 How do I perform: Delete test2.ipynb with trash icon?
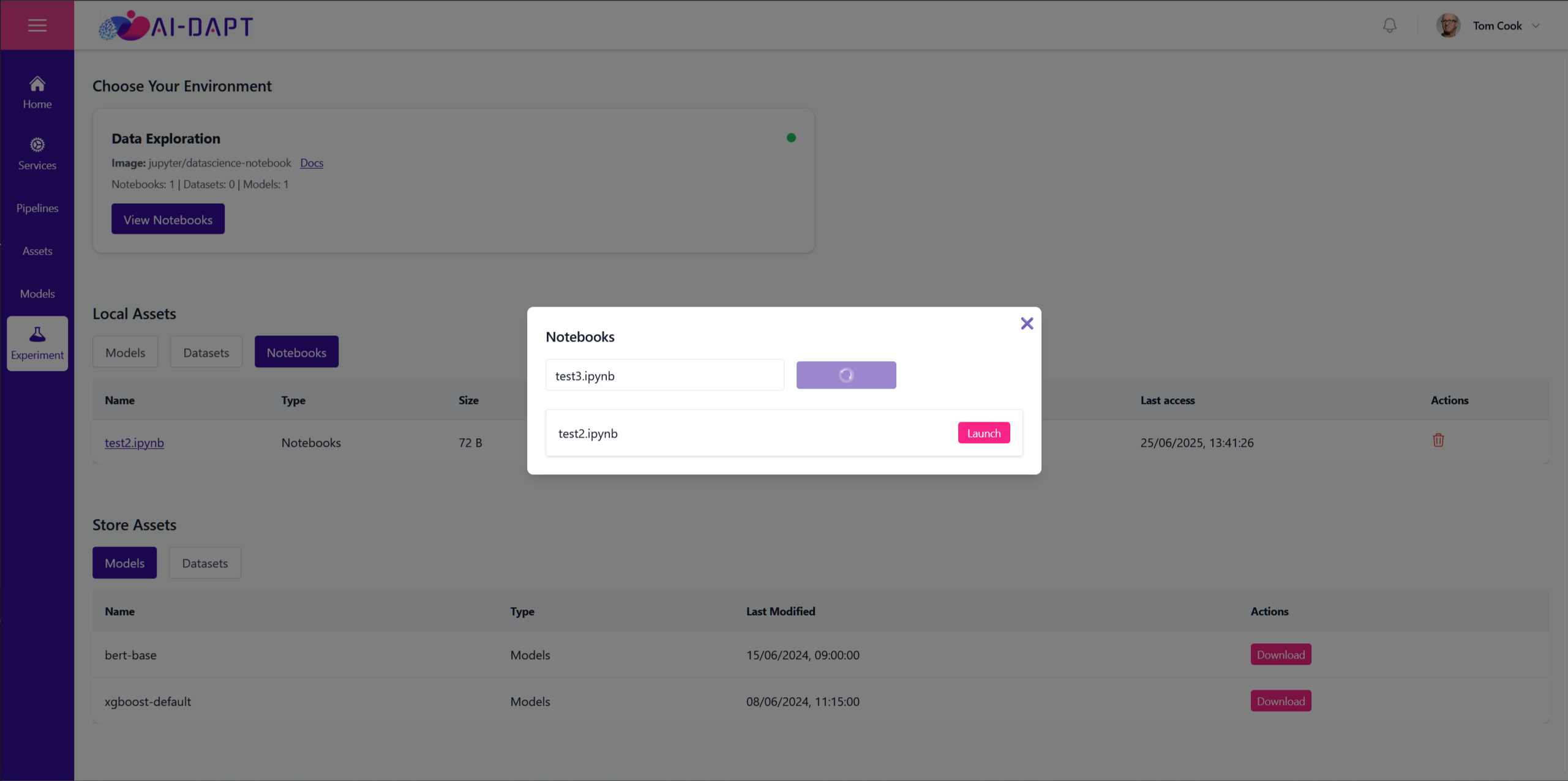pyautogui.click(x=1438, y=440)
